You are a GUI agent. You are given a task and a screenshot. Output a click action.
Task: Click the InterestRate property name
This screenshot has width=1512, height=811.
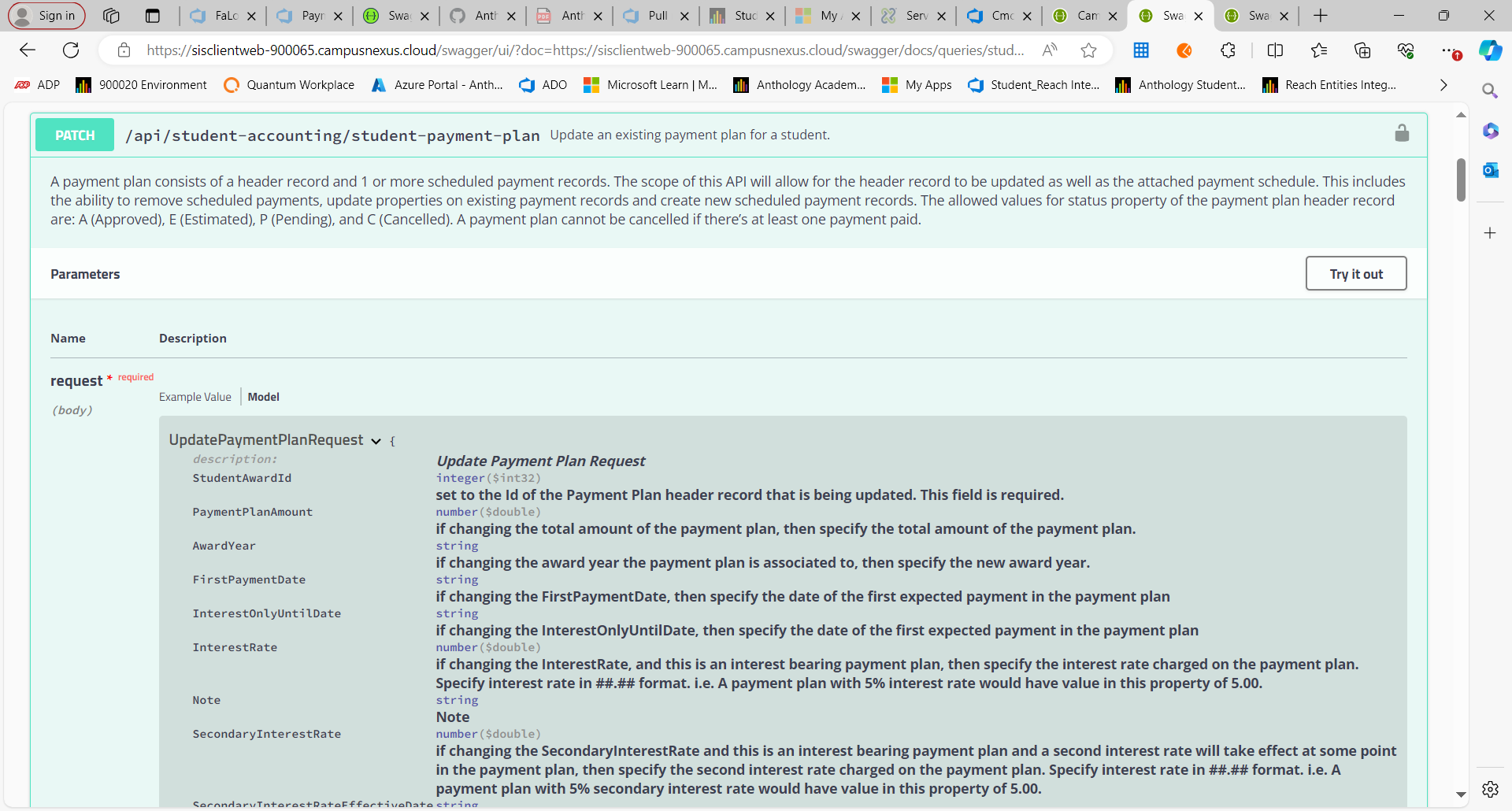(x=235, y=647)
